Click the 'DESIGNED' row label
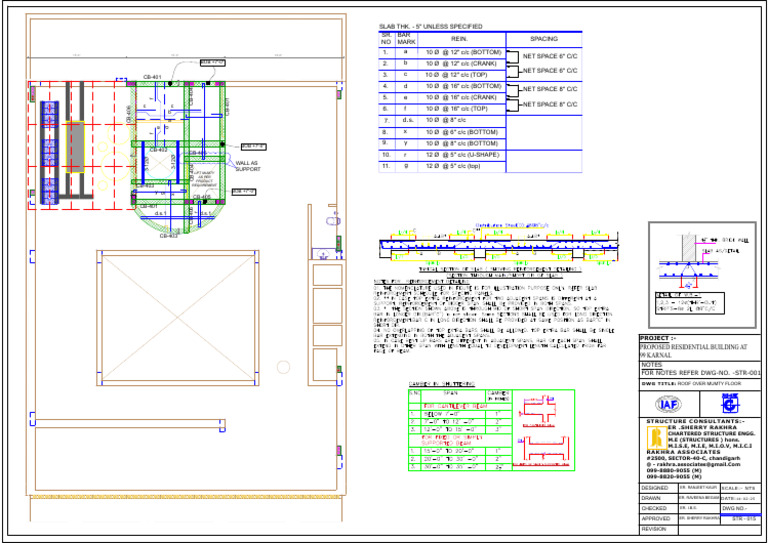768x543 pixels. point(654,488)
